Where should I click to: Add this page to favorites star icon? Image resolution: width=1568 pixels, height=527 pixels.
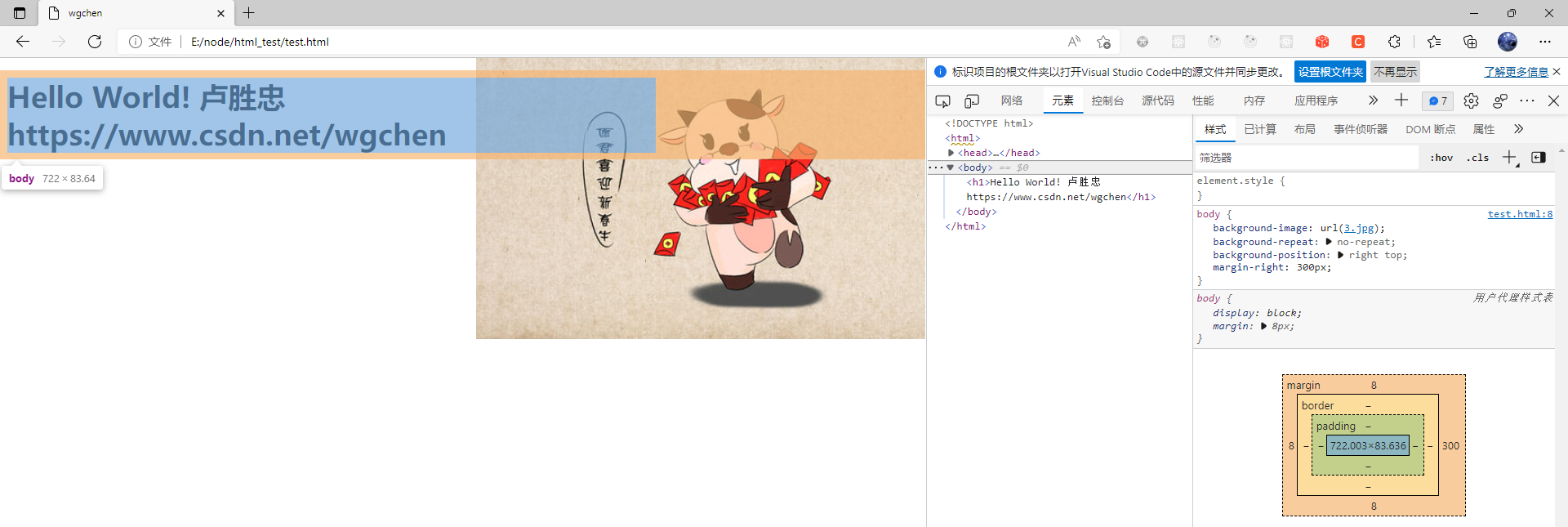click(x=1103, y=42)
